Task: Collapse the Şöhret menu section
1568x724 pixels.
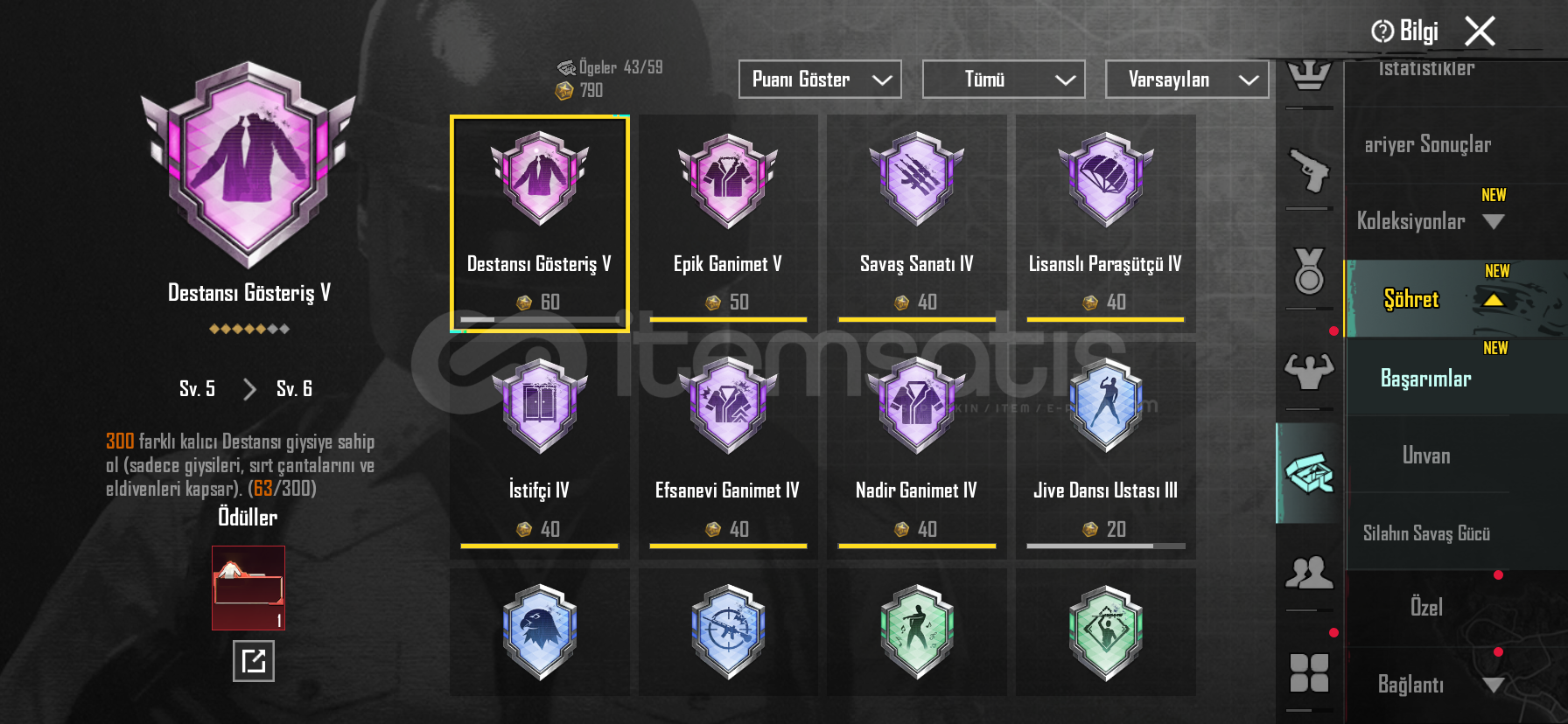Action: coord(1493,300)
